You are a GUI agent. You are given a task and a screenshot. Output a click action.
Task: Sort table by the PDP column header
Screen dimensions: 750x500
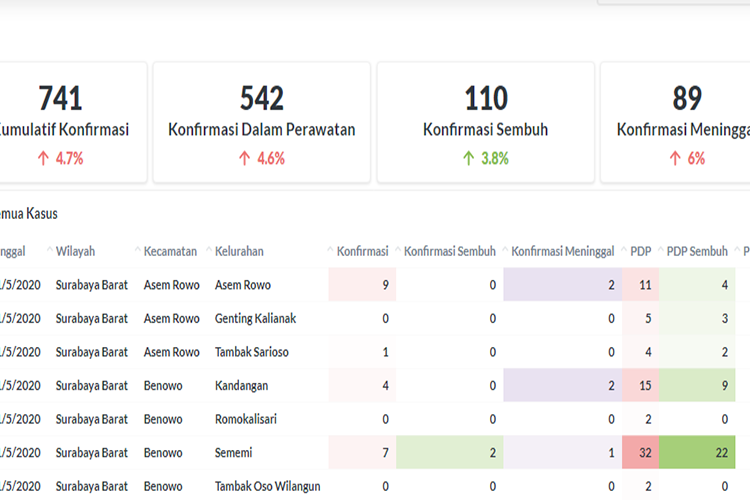[640, 251]
